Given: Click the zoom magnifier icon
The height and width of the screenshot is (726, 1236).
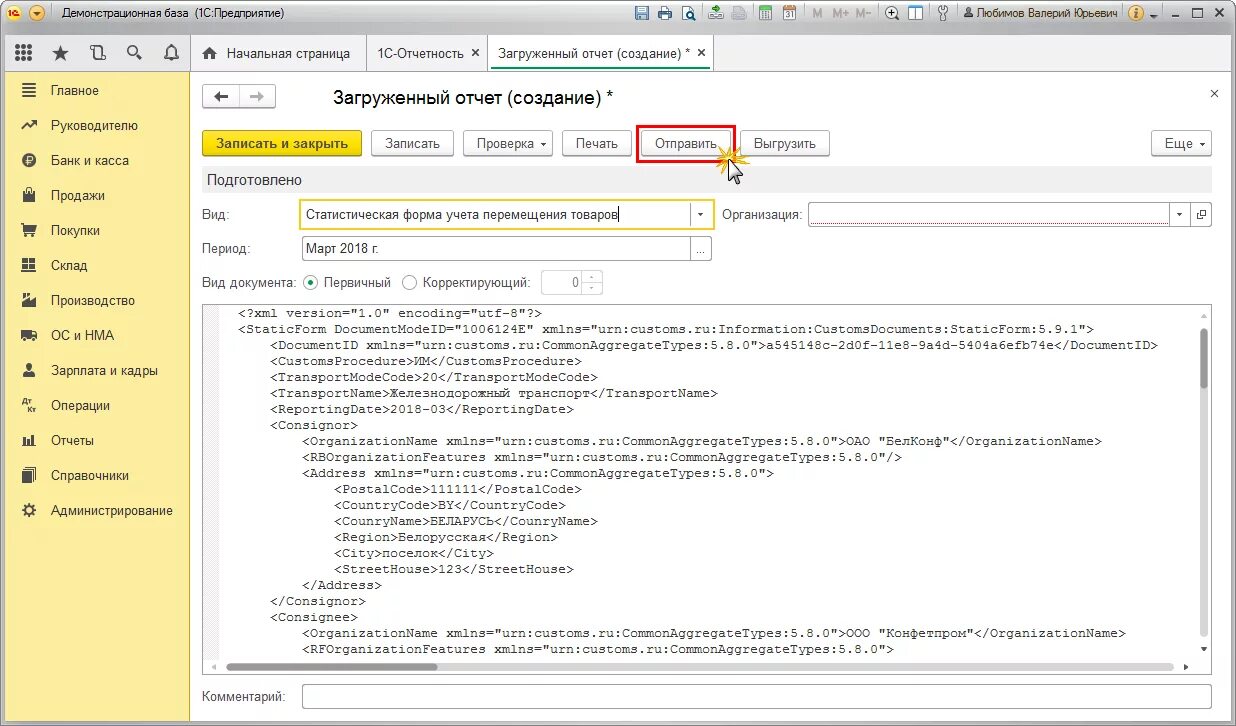Looking at the screenshot, I should [892, 13].
